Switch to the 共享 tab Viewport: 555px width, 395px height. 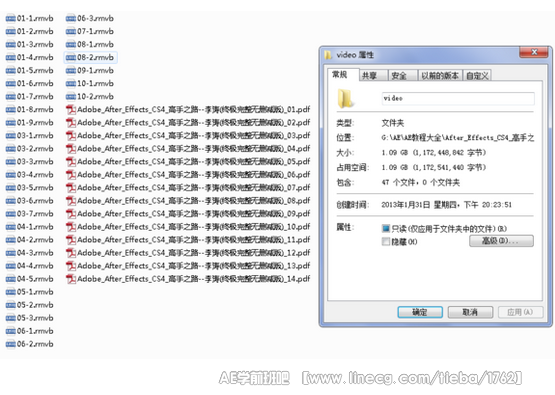373,76
